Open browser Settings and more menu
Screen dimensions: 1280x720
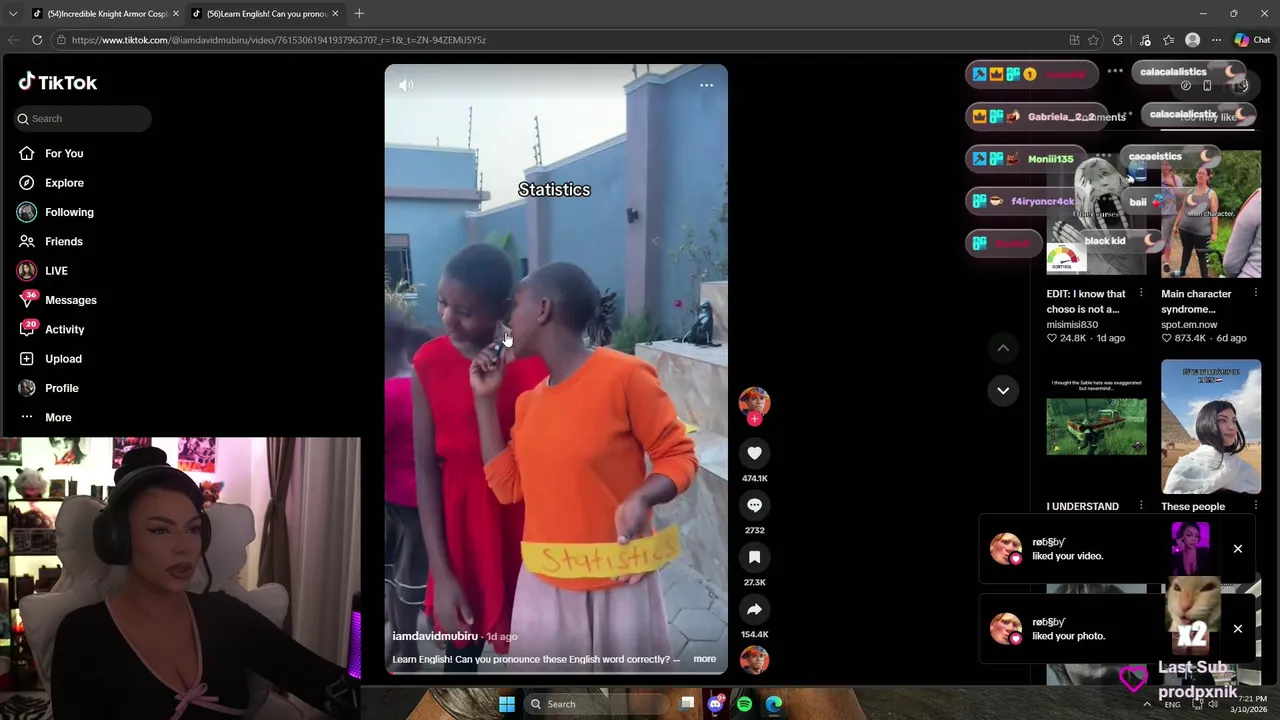coord(1216,40)
